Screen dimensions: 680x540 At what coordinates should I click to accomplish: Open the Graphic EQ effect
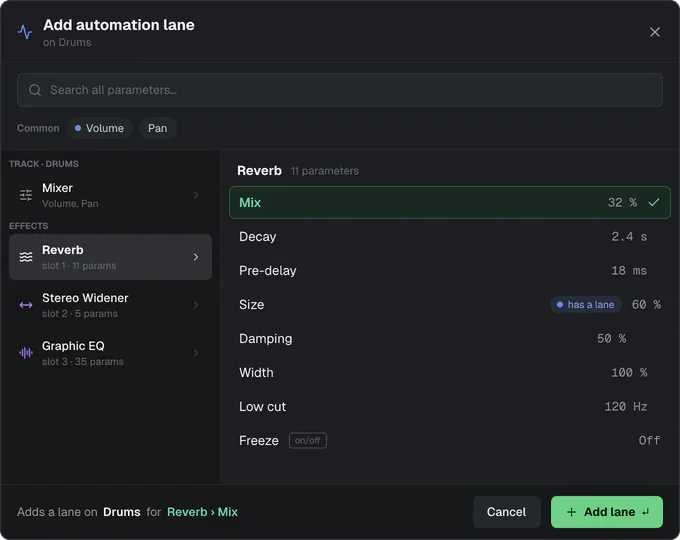tap(110, 353)
